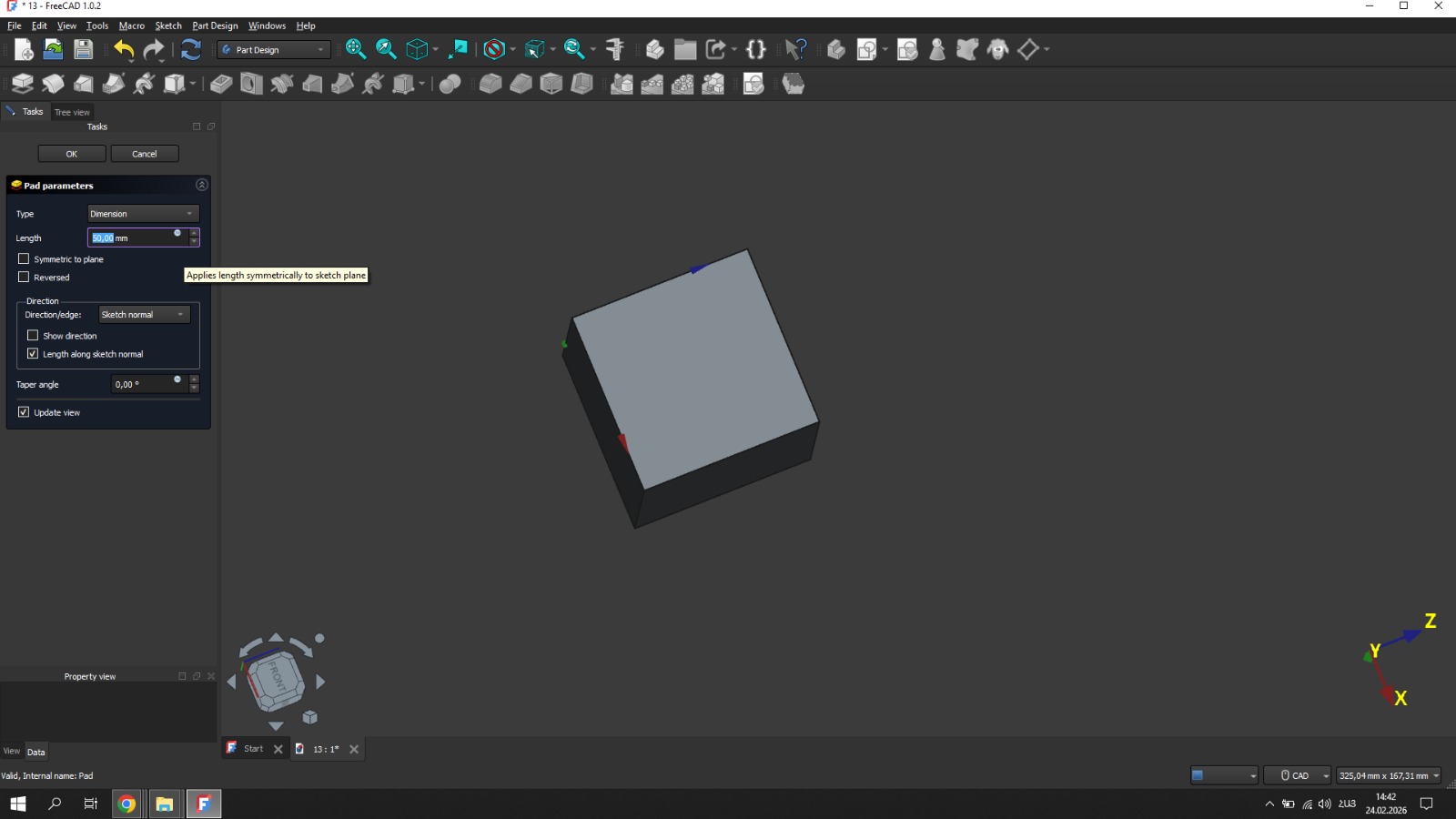Expand the standard views dropdown arrow
This screenshot has width=1456, height=819.
436,49
